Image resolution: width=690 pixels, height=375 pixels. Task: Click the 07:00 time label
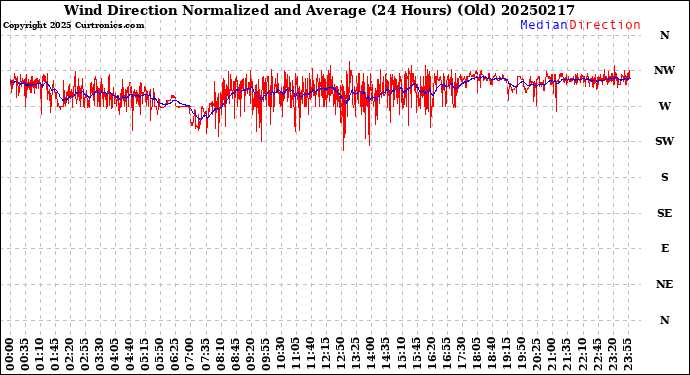(190, 355)
